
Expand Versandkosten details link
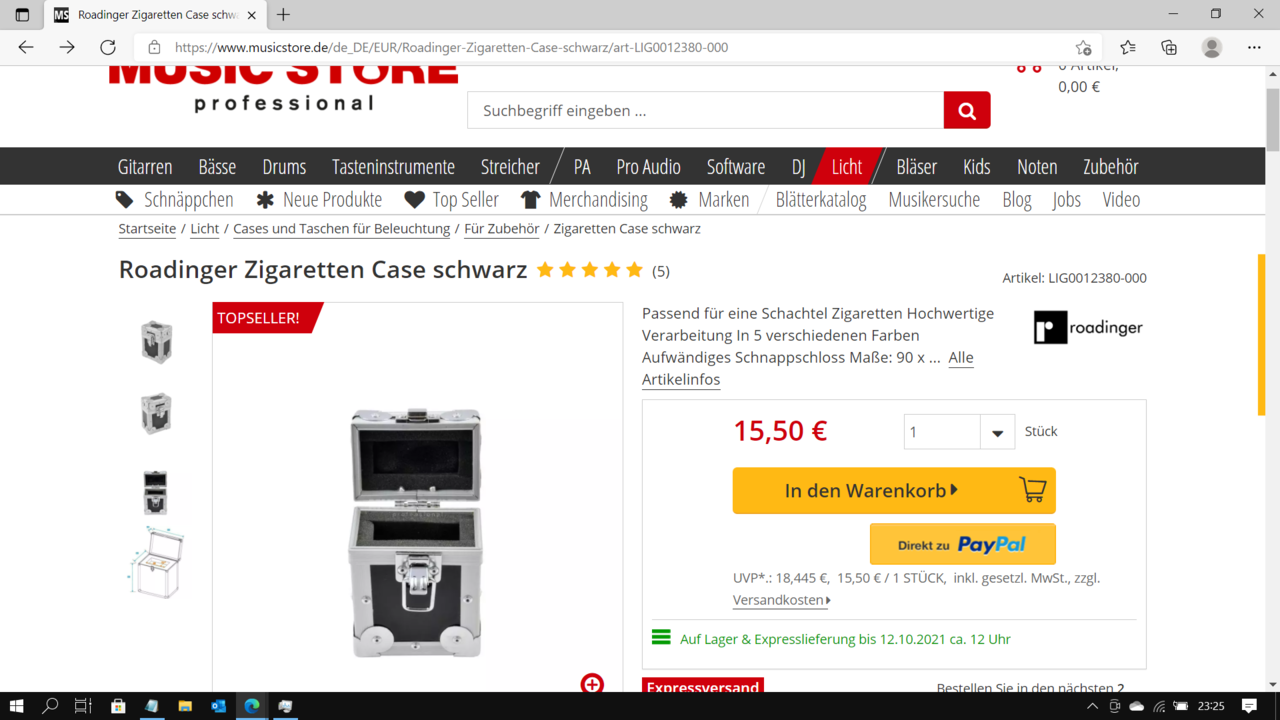point(782,600)
